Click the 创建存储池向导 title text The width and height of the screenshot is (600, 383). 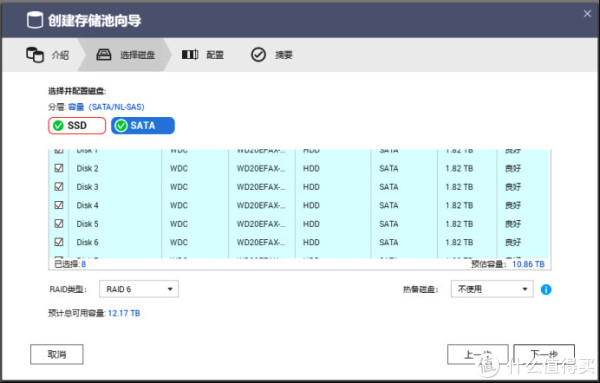(x=95, y=20)
